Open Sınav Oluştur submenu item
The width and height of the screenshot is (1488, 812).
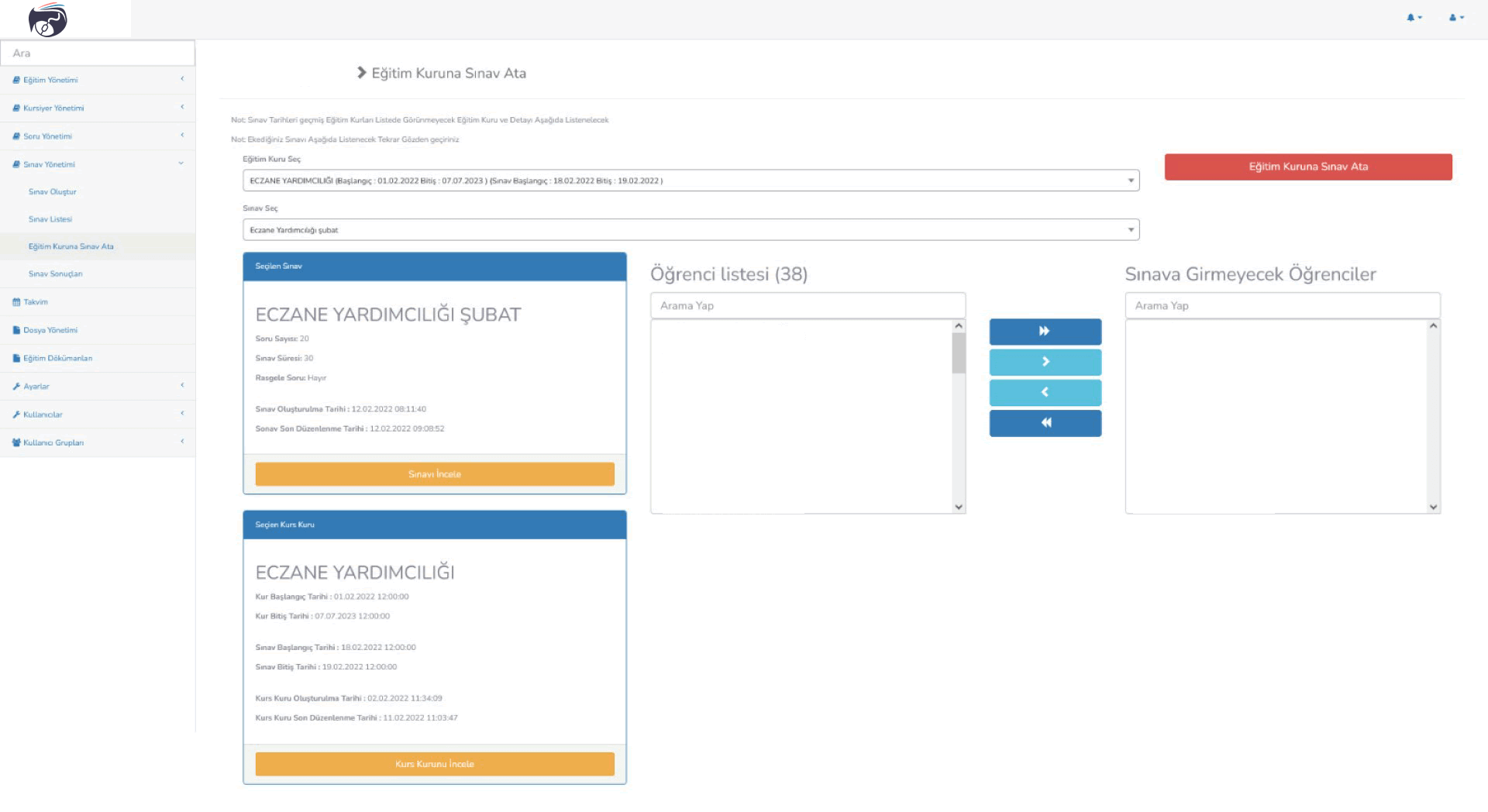coord(53,192)
